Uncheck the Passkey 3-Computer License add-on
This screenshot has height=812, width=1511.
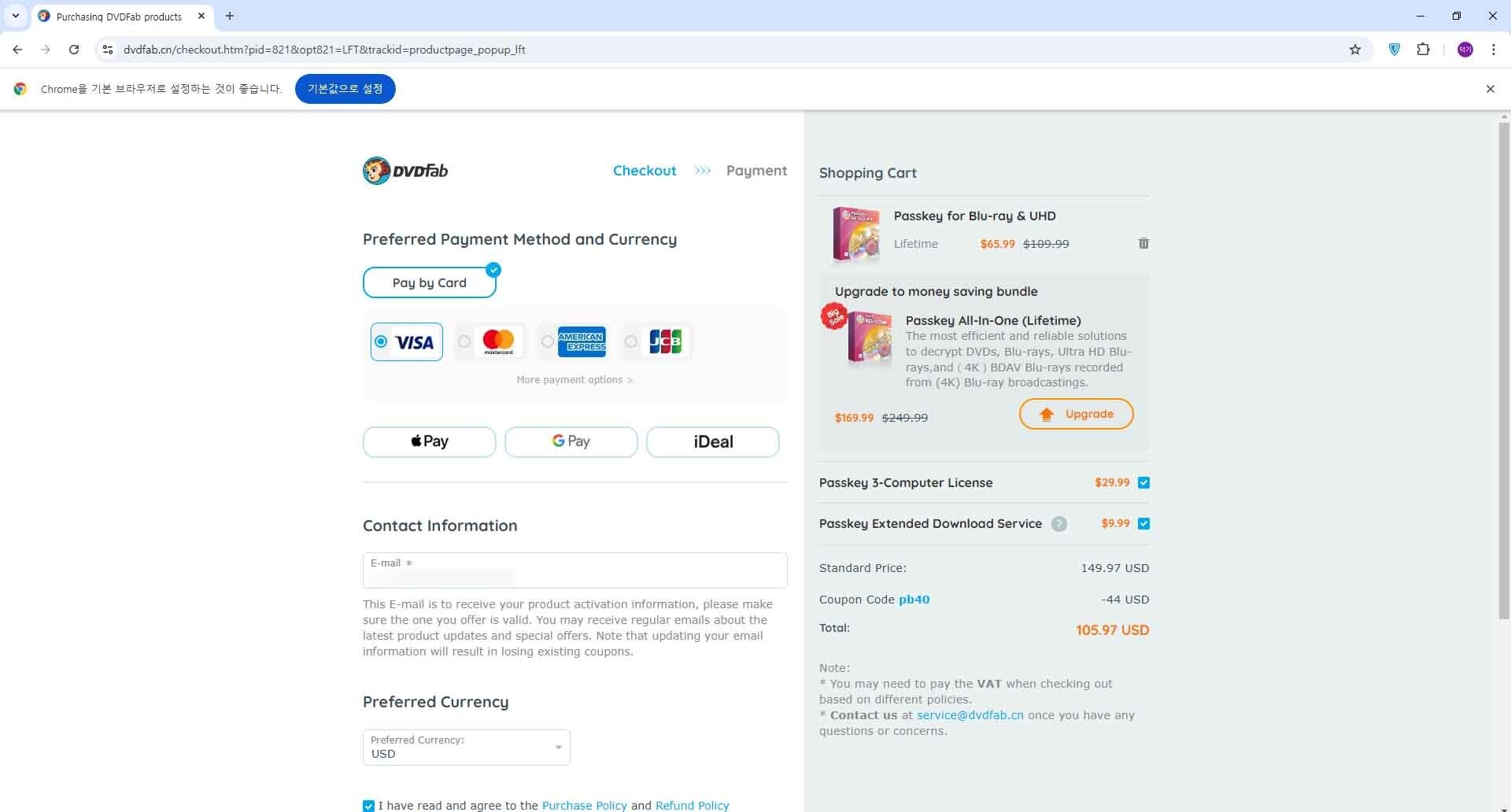(1143, 483)
